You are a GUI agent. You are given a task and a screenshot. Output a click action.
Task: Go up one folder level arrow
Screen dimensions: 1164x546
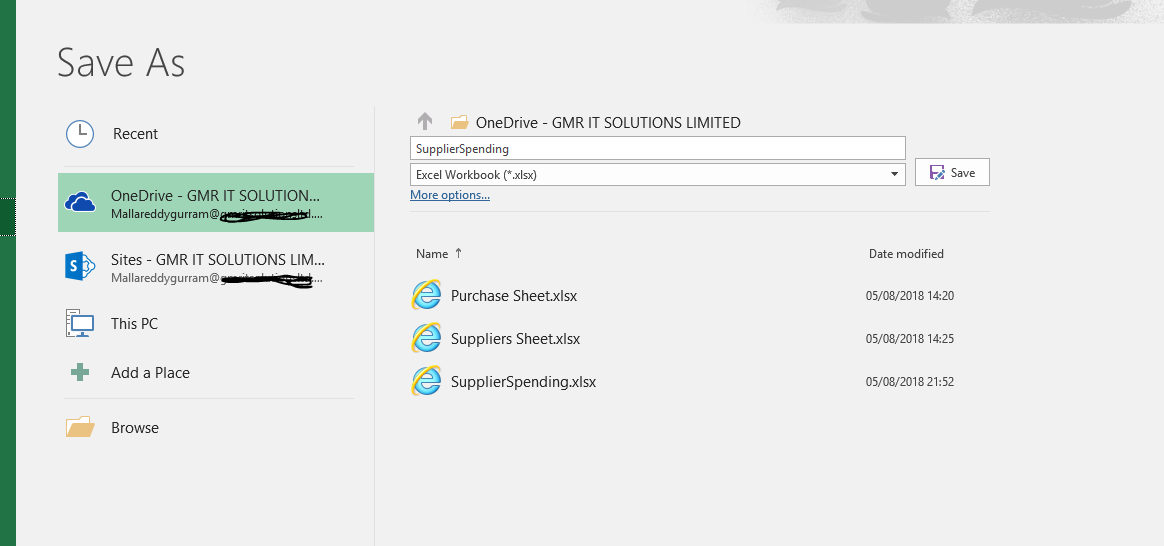point(425,122)
